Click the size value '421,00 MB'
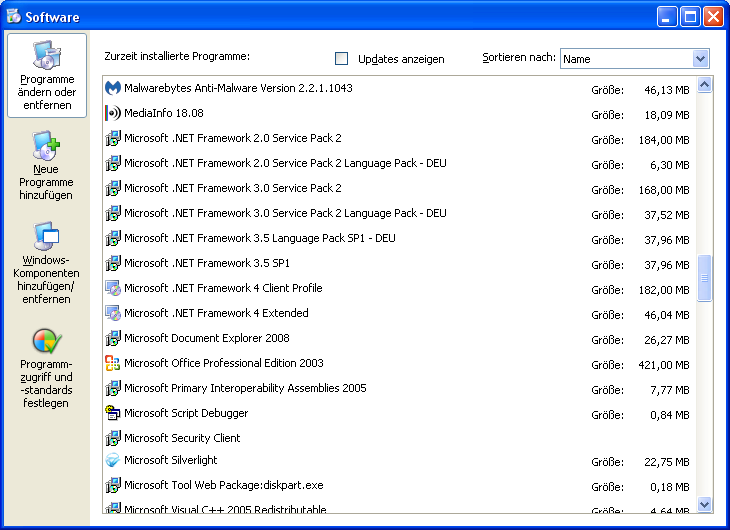This screenshot has height=530, width=730. click(x=664, y=365)
